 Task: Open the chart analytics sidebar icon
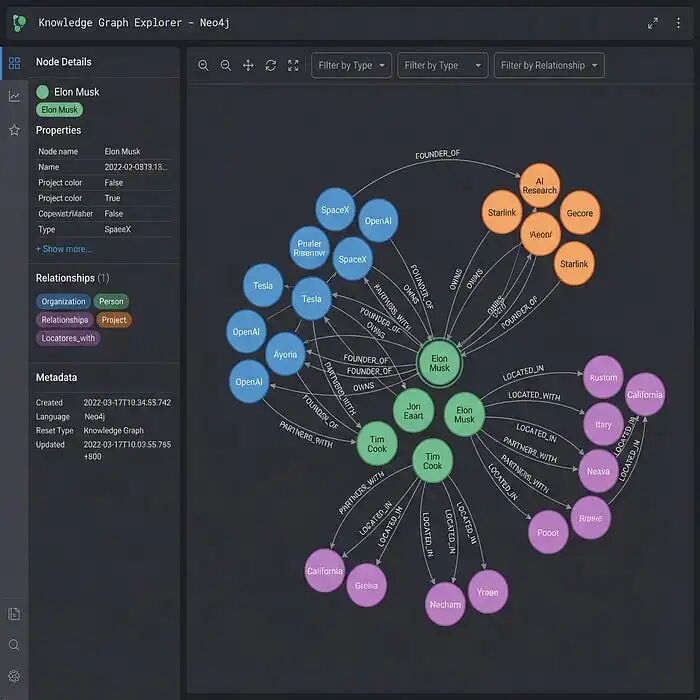click(14, 96)
